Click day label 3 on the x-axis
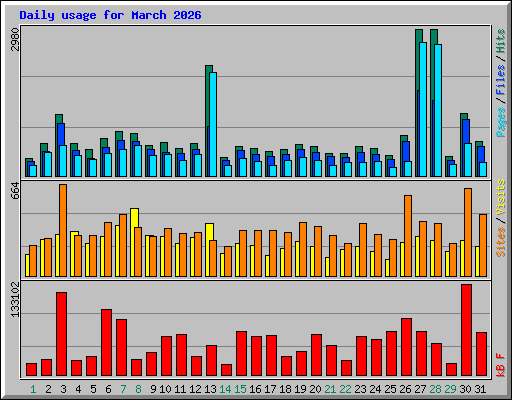 click(x=63, y=389)
